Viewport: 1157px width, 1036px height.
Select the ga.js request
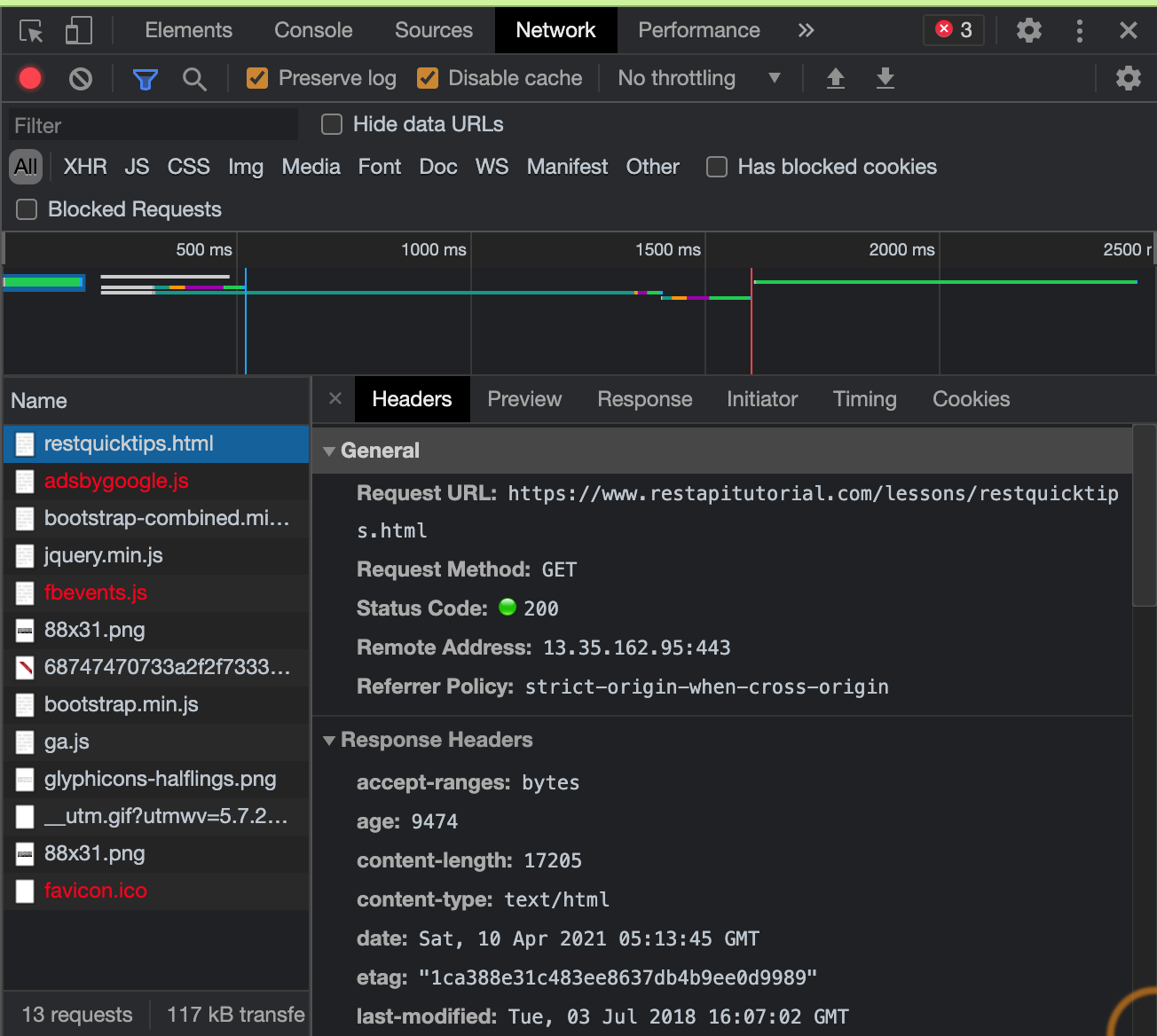(156, 742)
